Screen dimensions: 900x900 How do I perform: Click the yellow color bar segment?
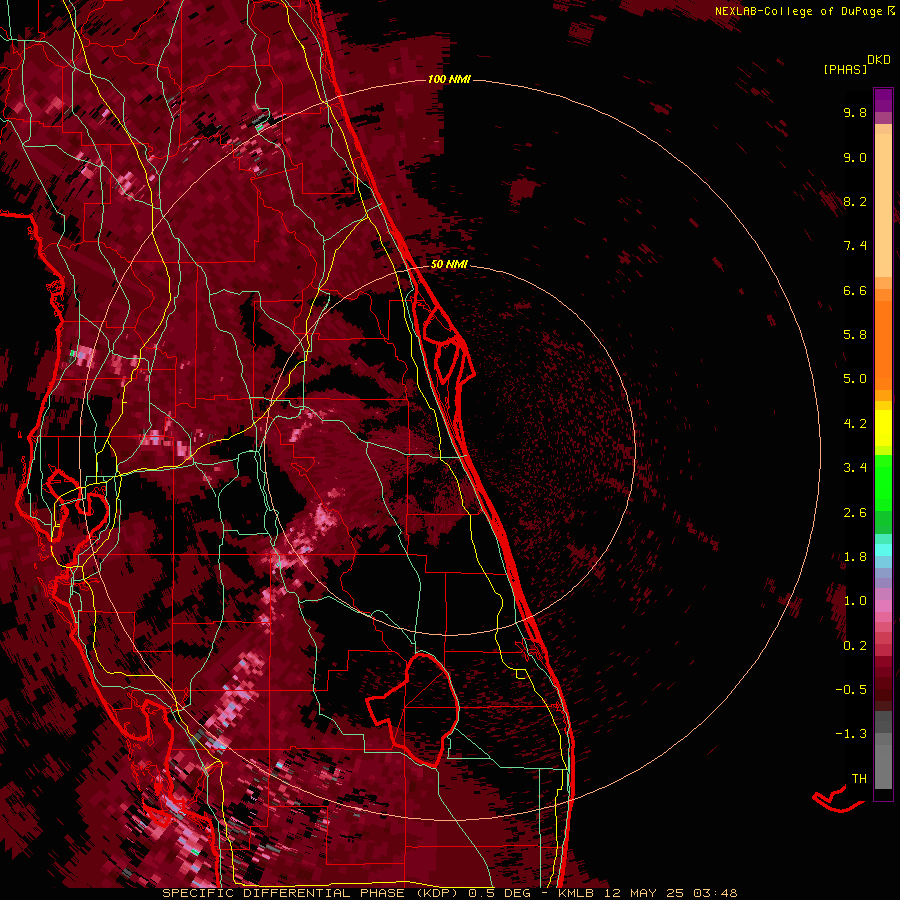pos(883,428)
